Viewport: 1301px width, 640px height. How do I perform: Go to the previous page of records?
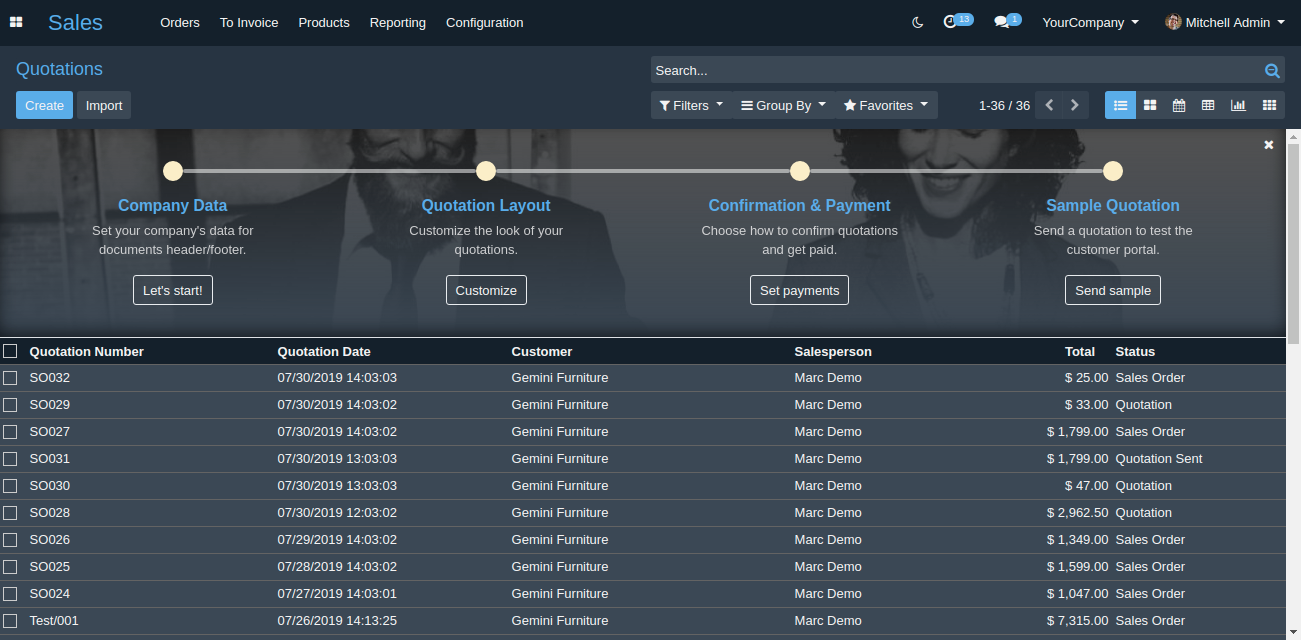click(x=1049, y=105)
